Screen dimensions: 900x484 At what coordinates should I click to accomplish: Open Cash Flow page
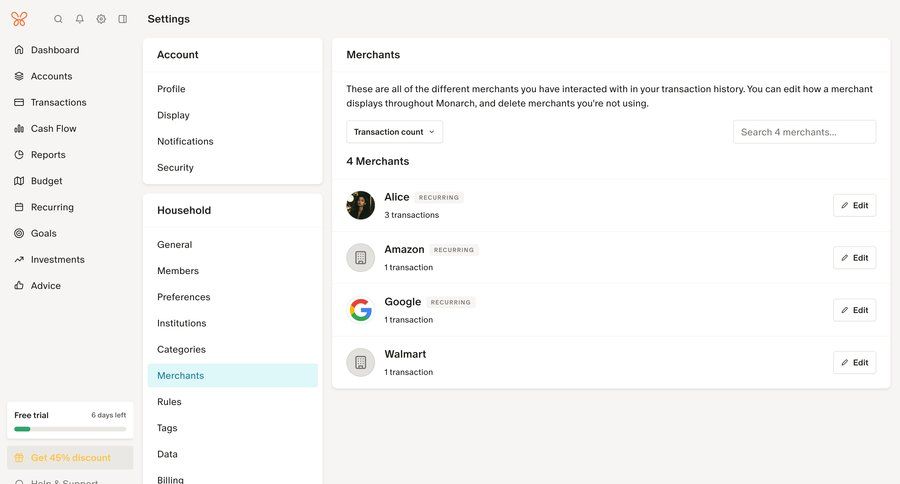53,129
